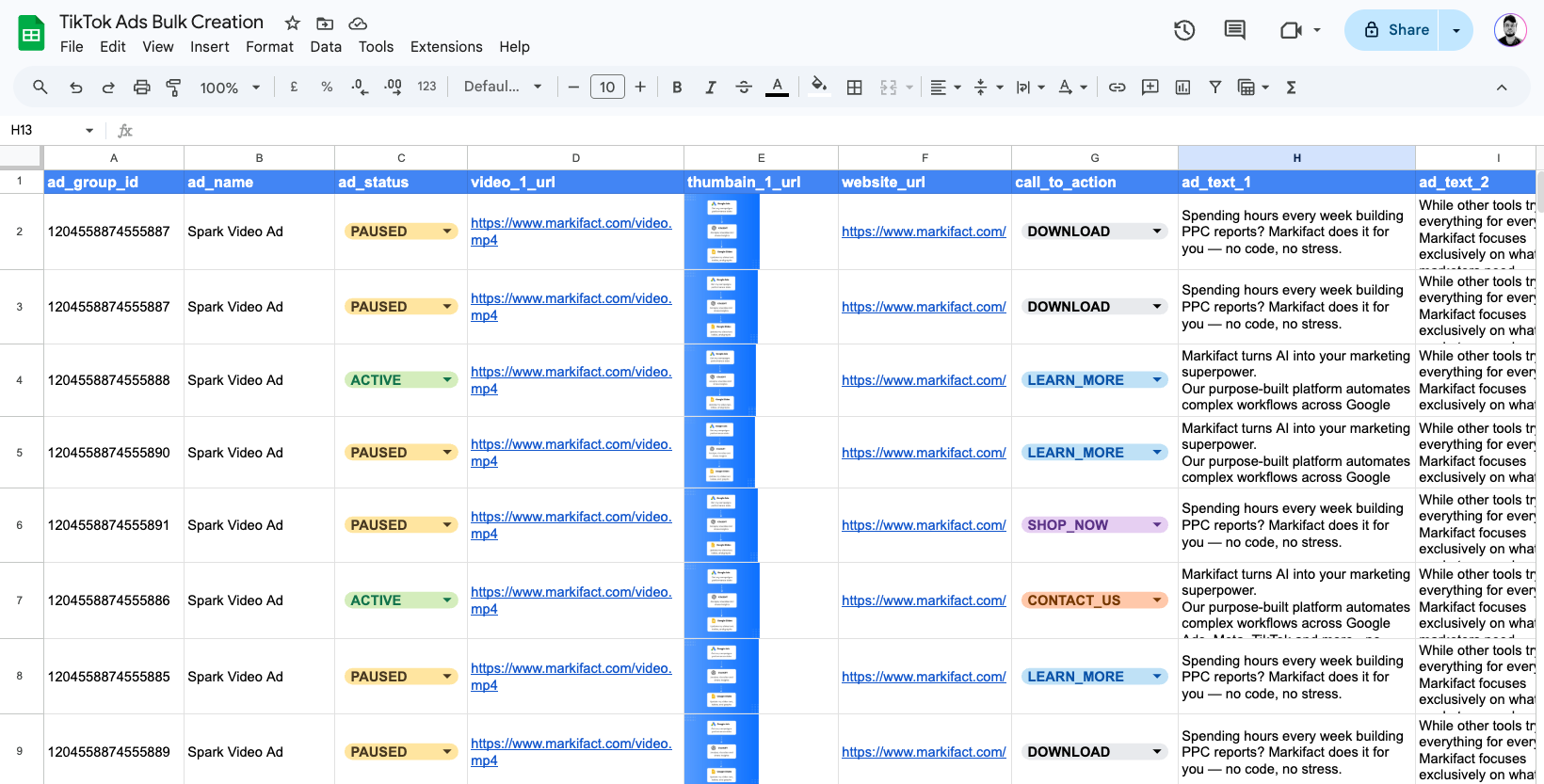Viewport: 1544px width, 784px height.
Task: Click thumbnail image in row 6
Action: coord(721,525)
